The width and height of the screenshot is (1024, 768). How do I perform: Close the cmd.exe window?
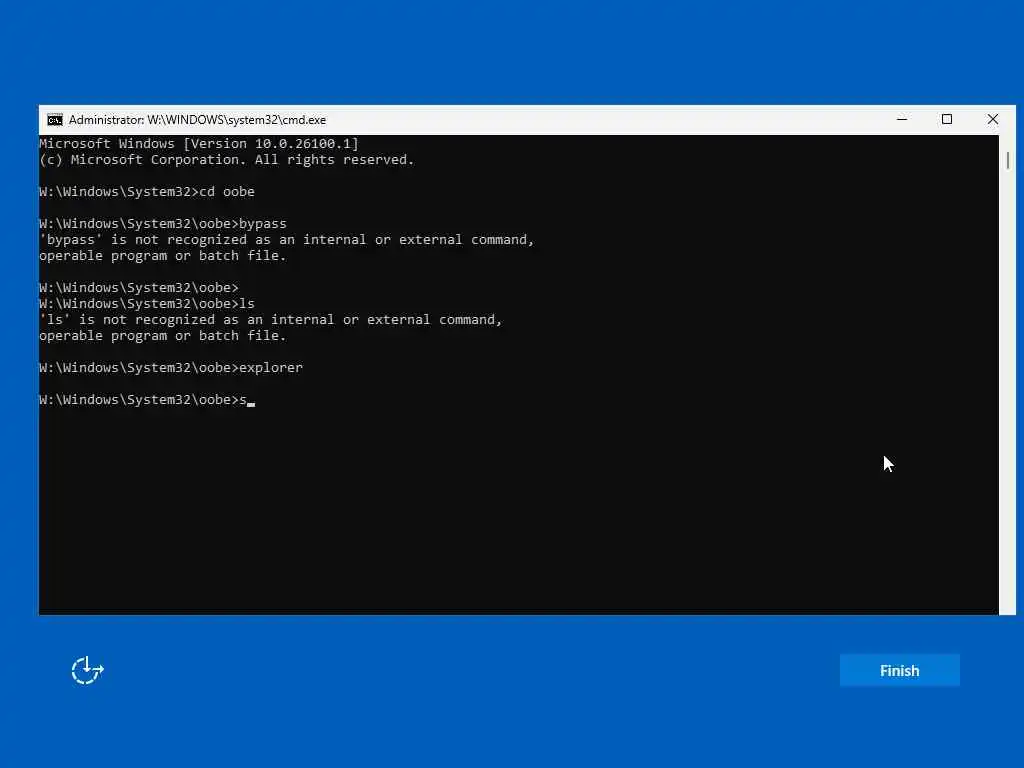[993, 120]
